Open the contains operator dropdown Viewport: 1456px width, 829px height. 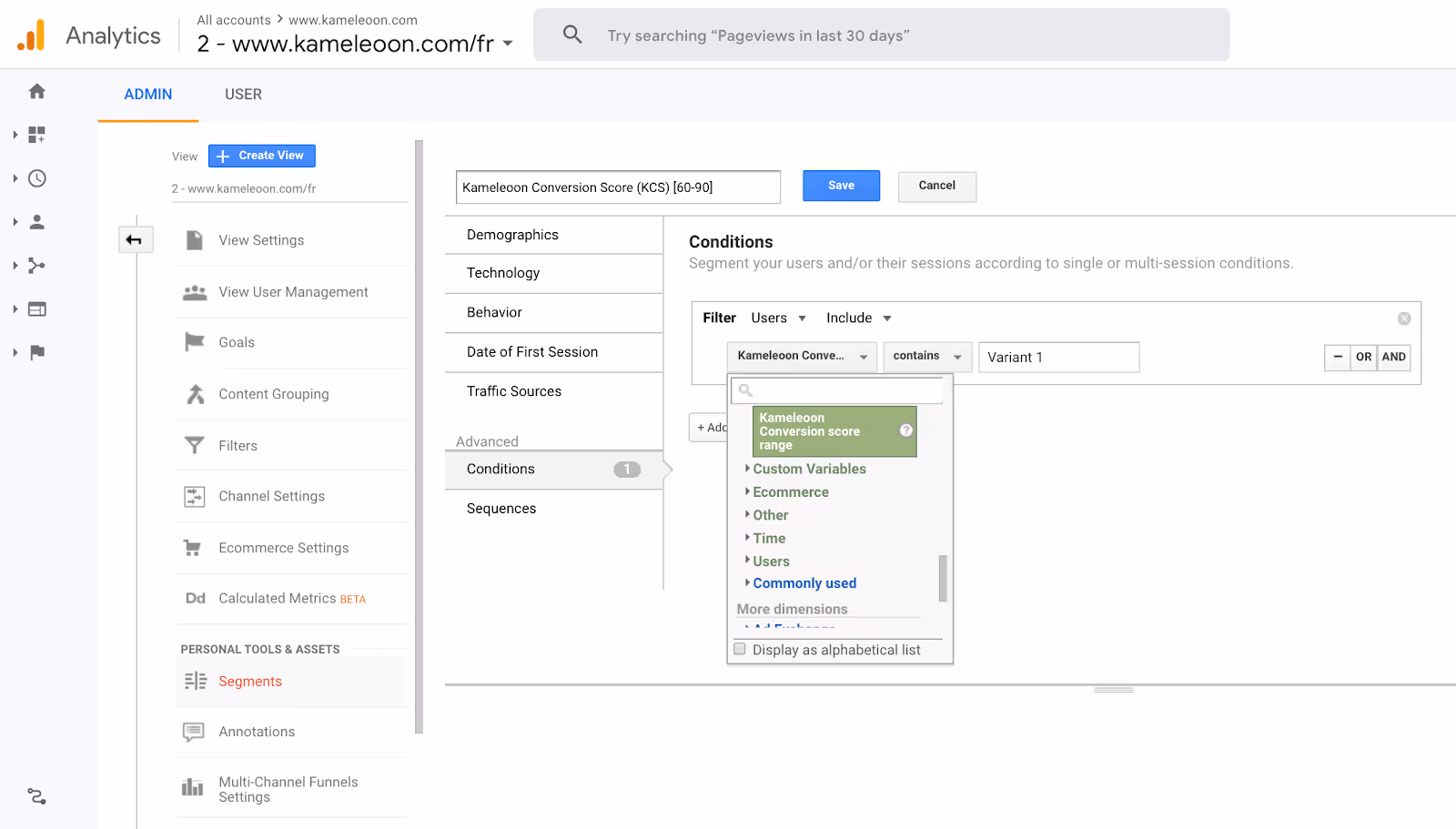coord(926,356)
